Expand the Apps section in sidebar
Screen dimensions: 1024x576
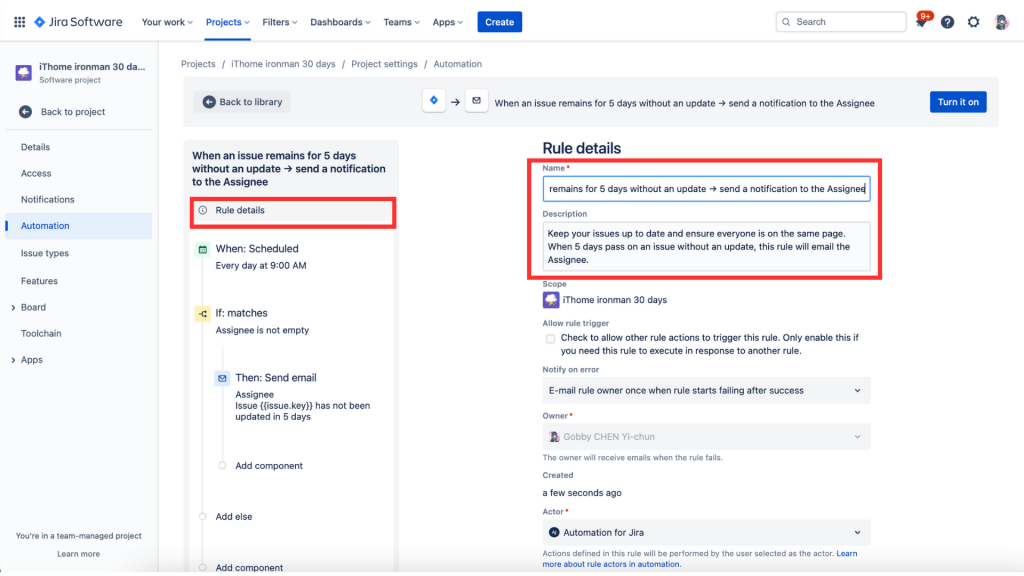(x=13, y=360)
